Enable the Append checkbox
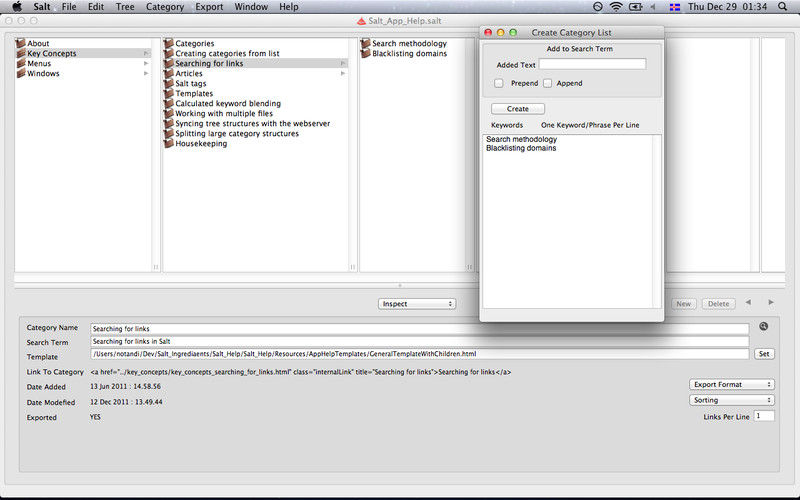800x500 pixels. pyautogui.click(x=547, y=83)
